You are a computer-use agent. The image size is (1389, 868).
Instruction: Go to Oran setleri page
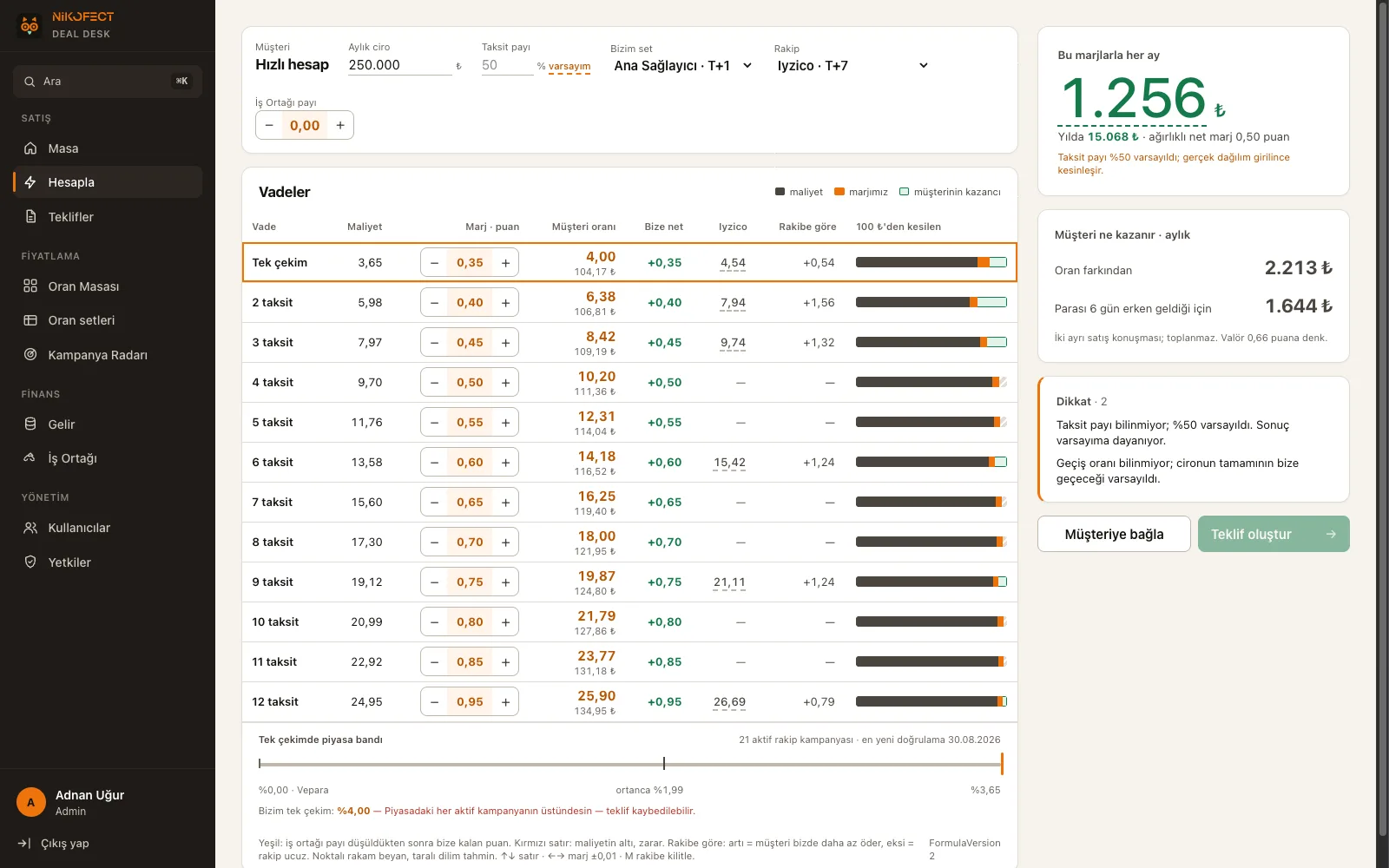(108, 320)
